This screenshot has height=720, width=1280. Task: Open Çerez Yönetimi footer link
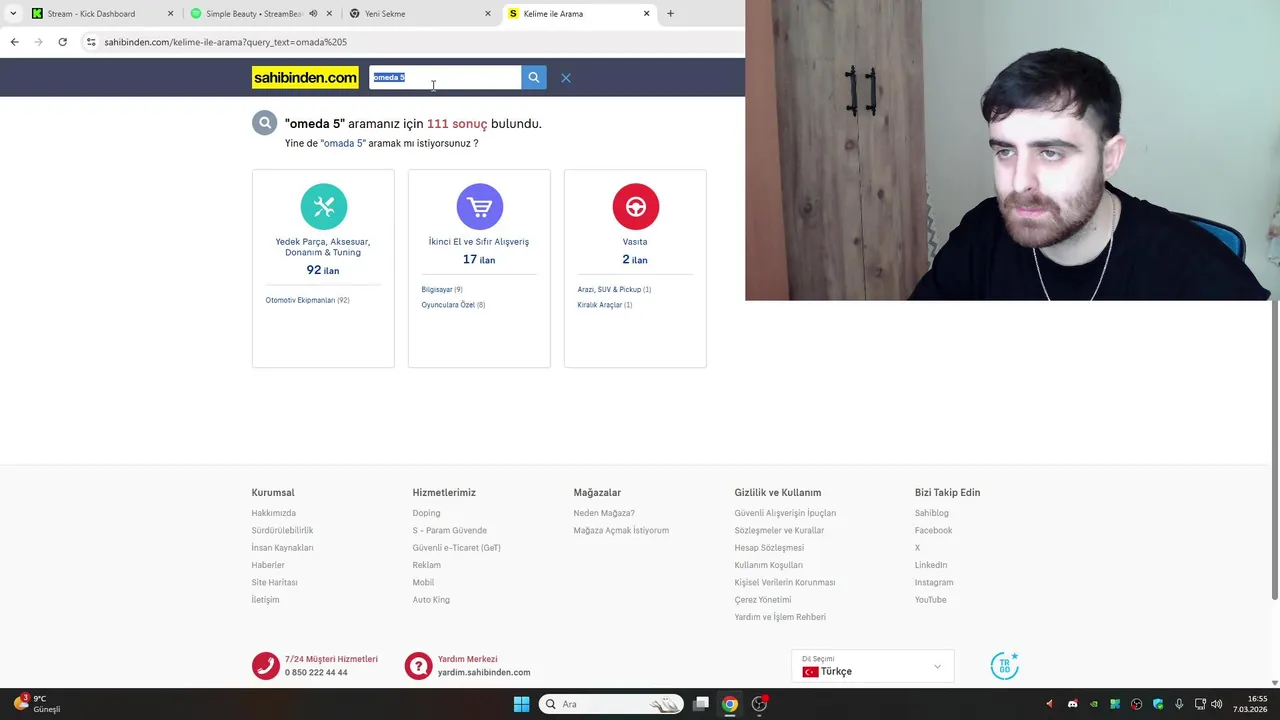763,600
